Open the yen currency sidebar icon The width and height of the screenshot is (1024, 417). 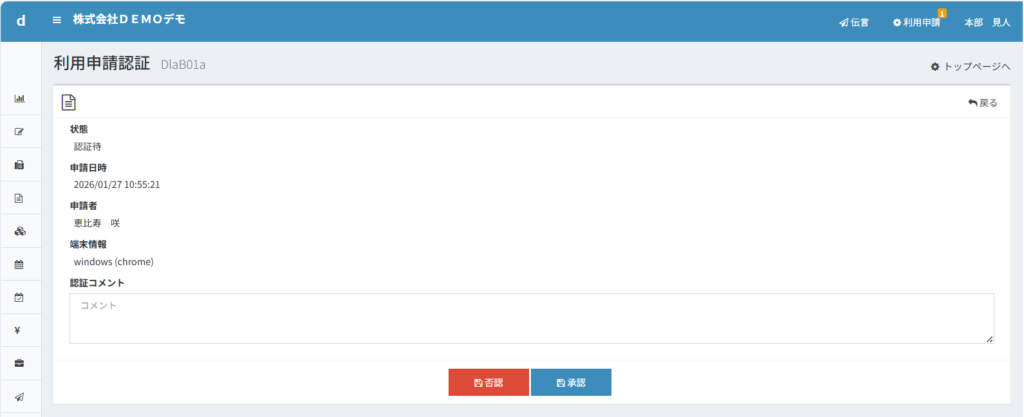(x=19, y=330)
